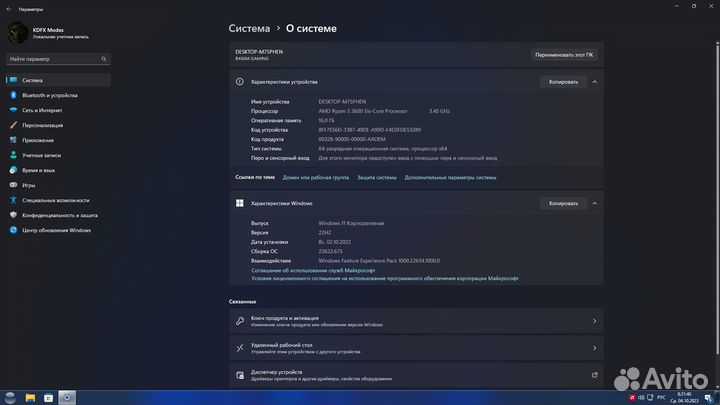720x405 pixels.
Task: Open Соглашение об использовании служб Майкрософт link
Action: coord(313,270)
